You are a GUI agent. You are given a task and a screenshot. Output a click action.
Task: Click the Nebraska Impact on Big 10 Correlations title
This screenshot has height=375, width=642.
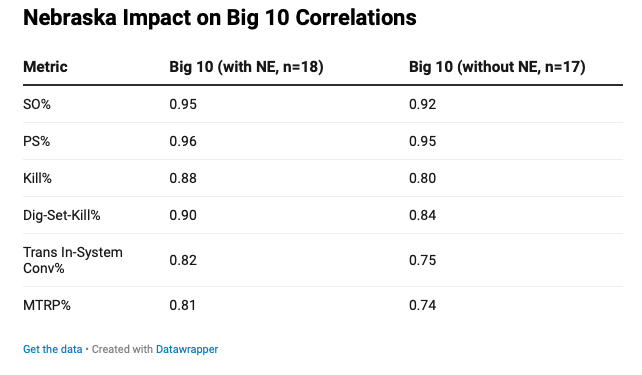[x=219, y=18]
